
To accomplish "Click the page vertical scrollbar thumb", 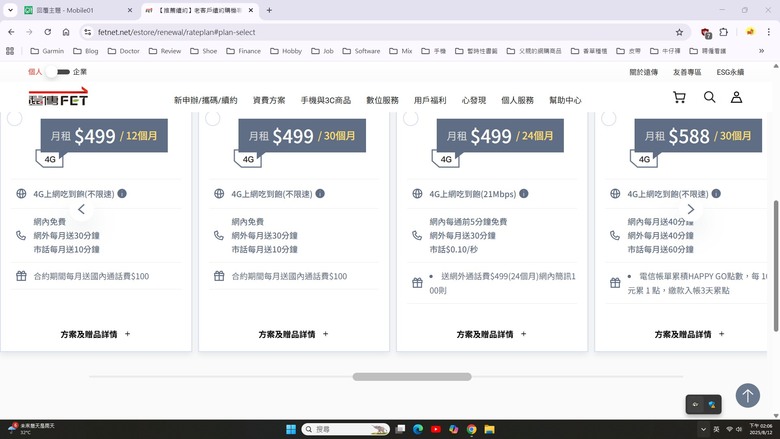I will point(776,265).
